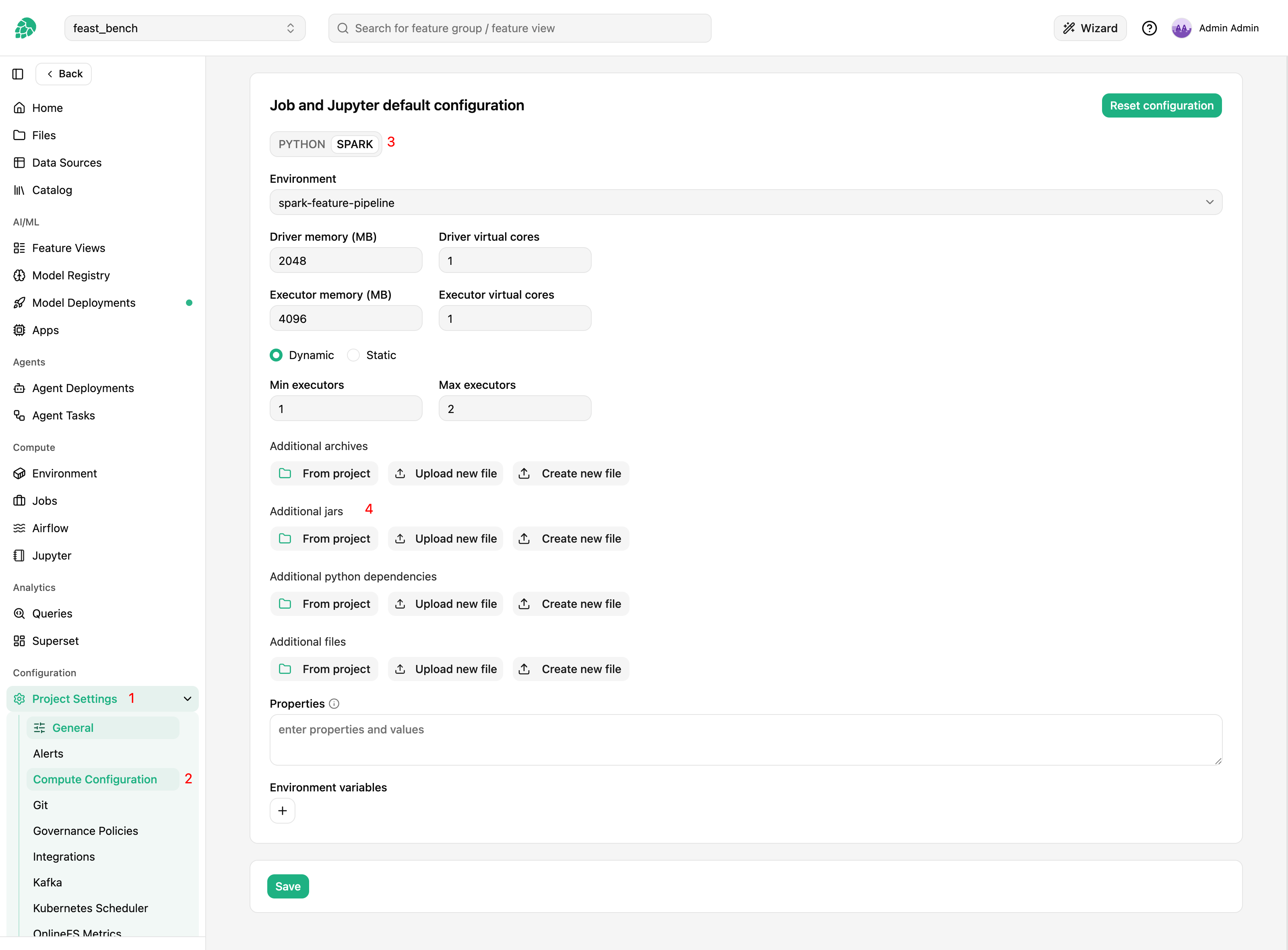Click the Properties text area

tap(746, 740)
